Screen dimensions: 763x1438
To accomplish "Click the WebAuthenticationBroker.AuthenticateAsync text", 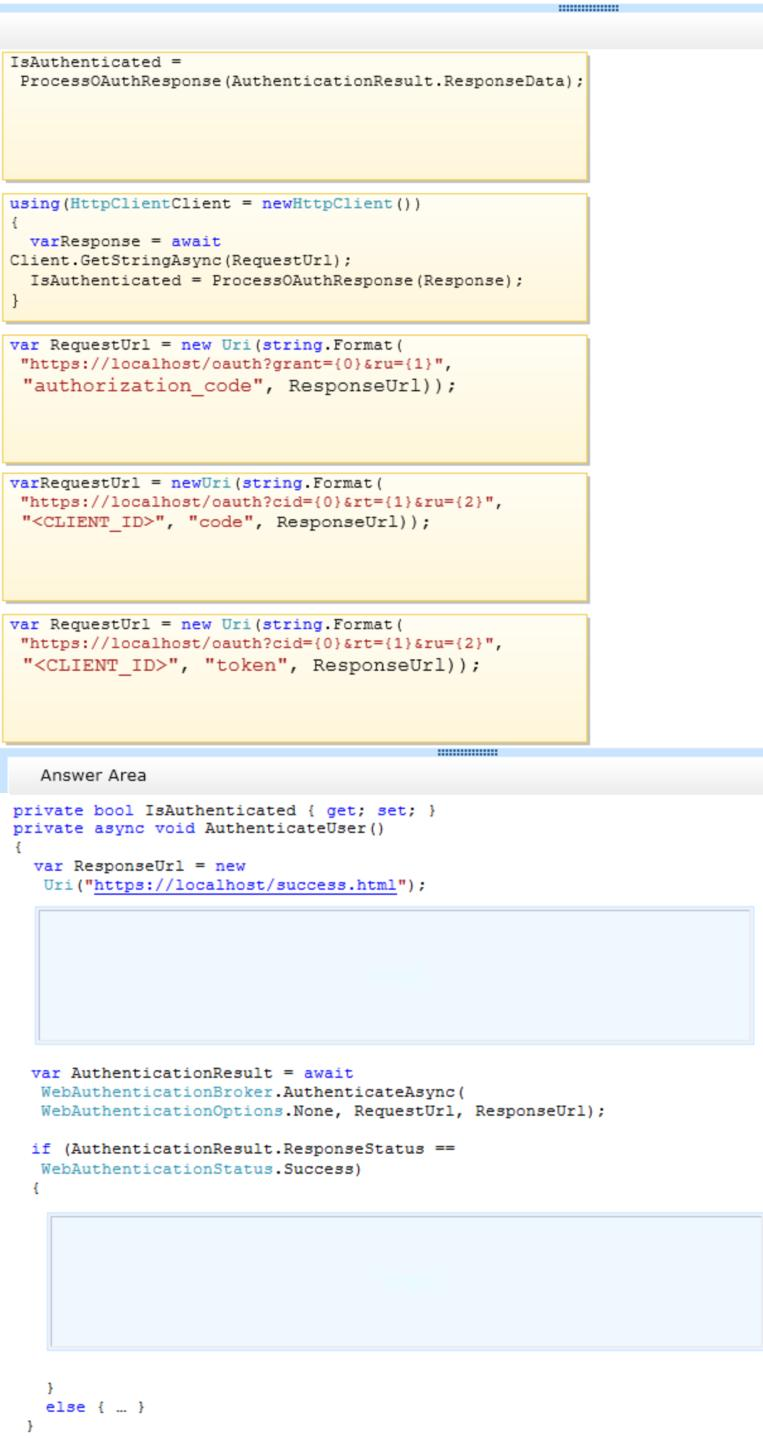I will coord(254,1092).
